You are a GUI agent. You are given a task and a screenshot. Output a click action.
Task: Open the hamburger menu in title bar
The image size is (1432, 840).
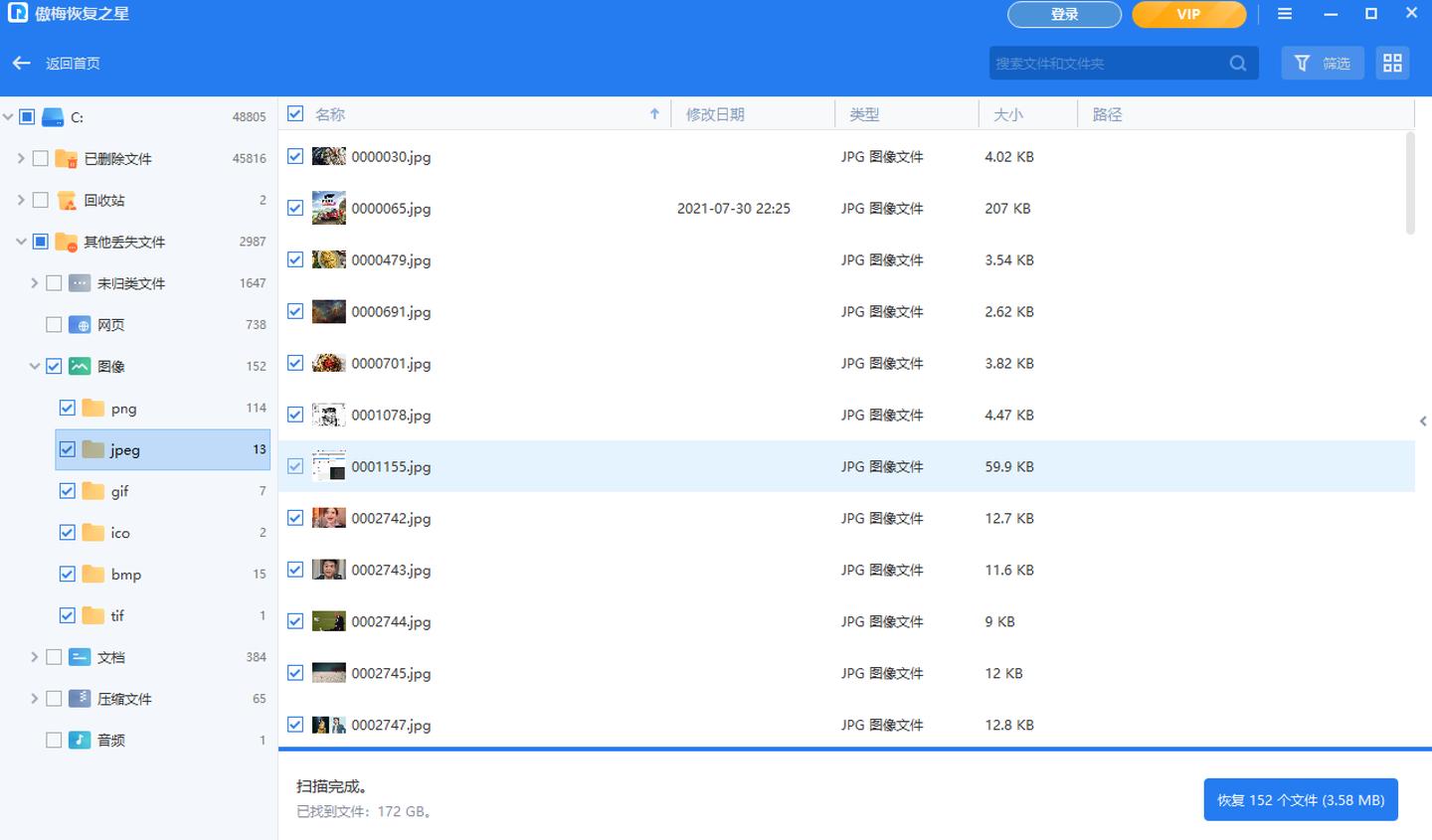[x=1285, y=14]
